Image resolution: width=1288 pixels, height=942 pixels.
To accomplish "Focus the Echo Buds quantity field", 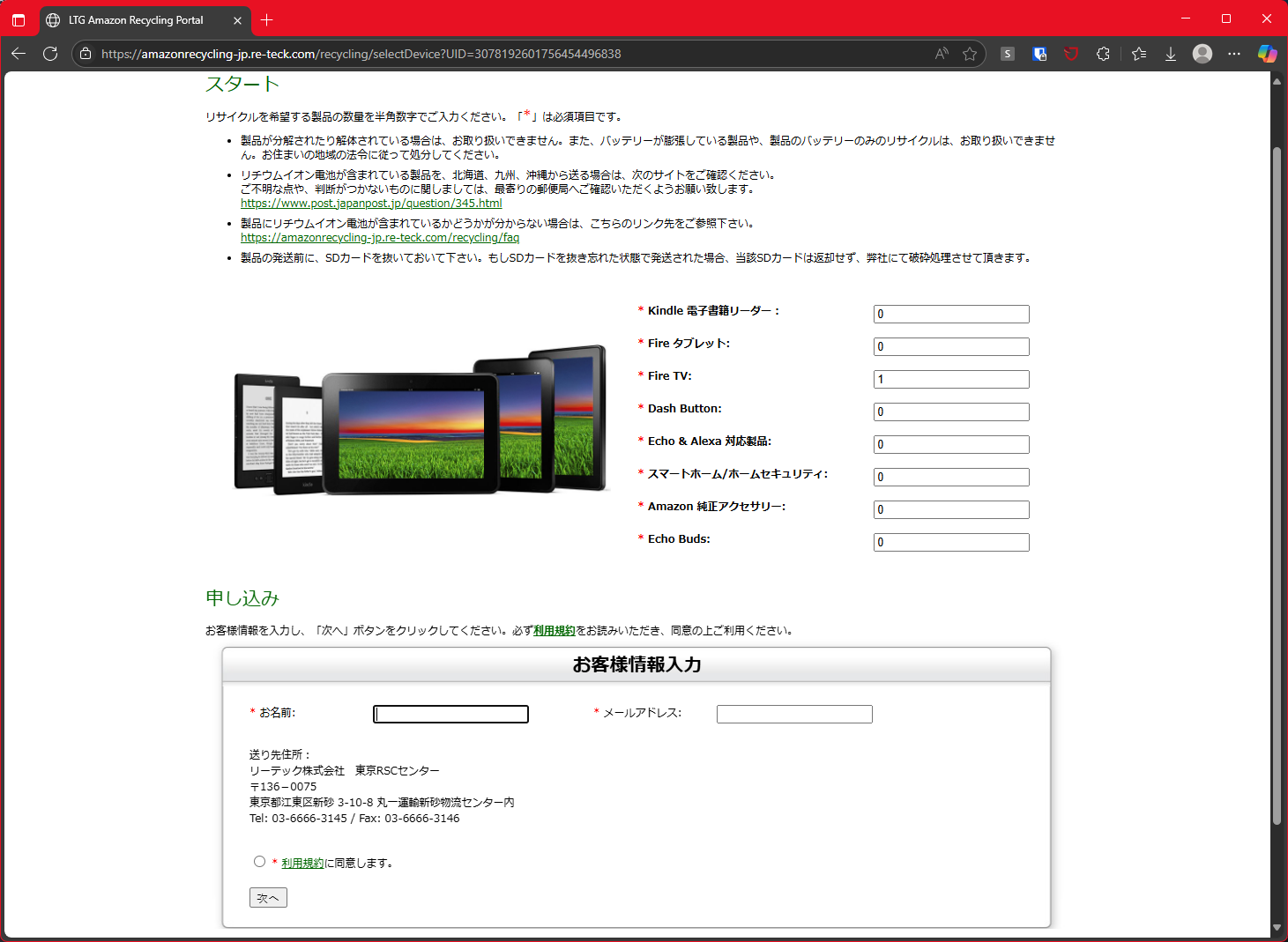I will [951, 542].
